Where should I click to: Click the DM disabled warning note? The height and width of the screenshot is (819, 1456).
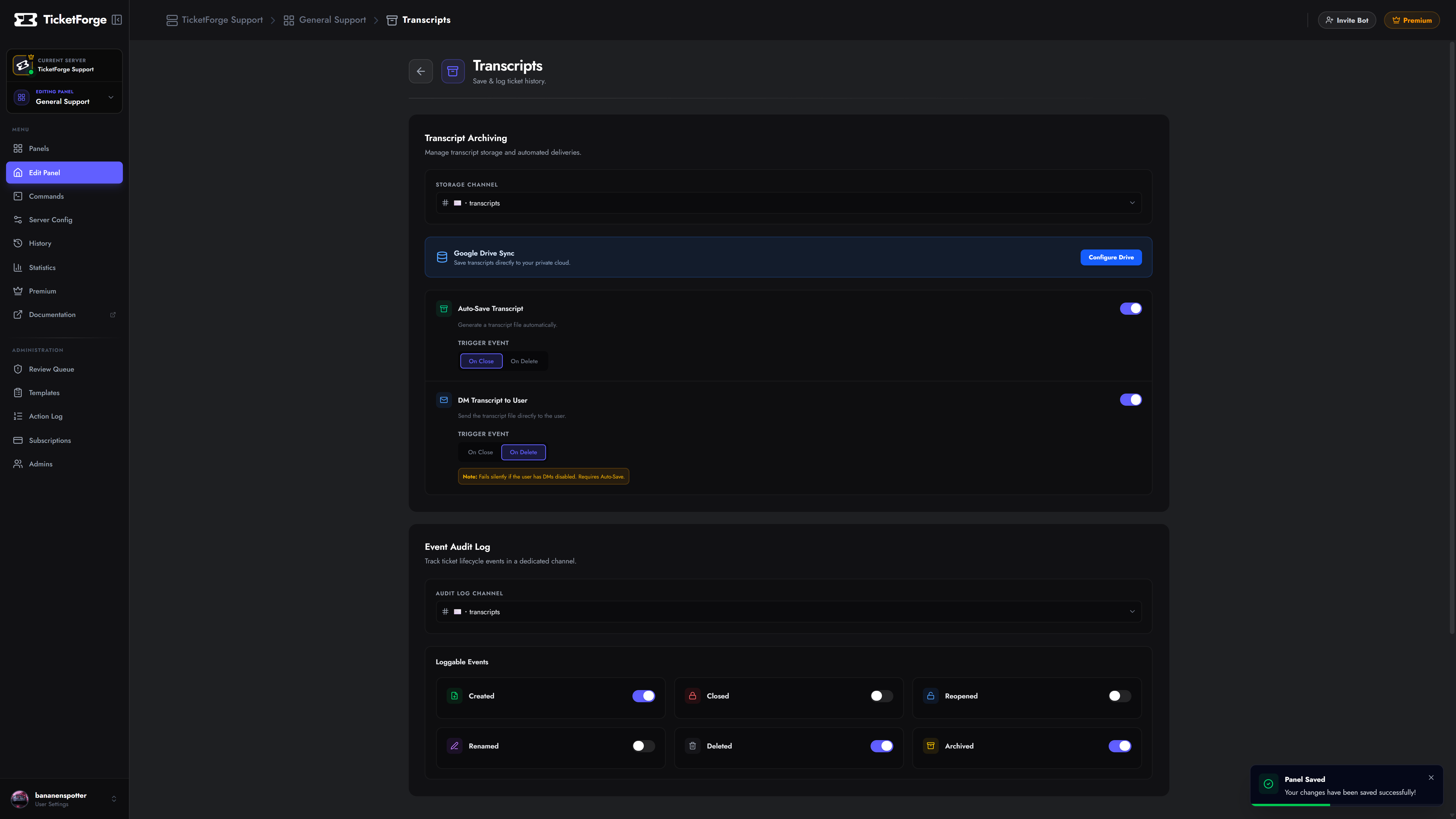click(543, 476)
